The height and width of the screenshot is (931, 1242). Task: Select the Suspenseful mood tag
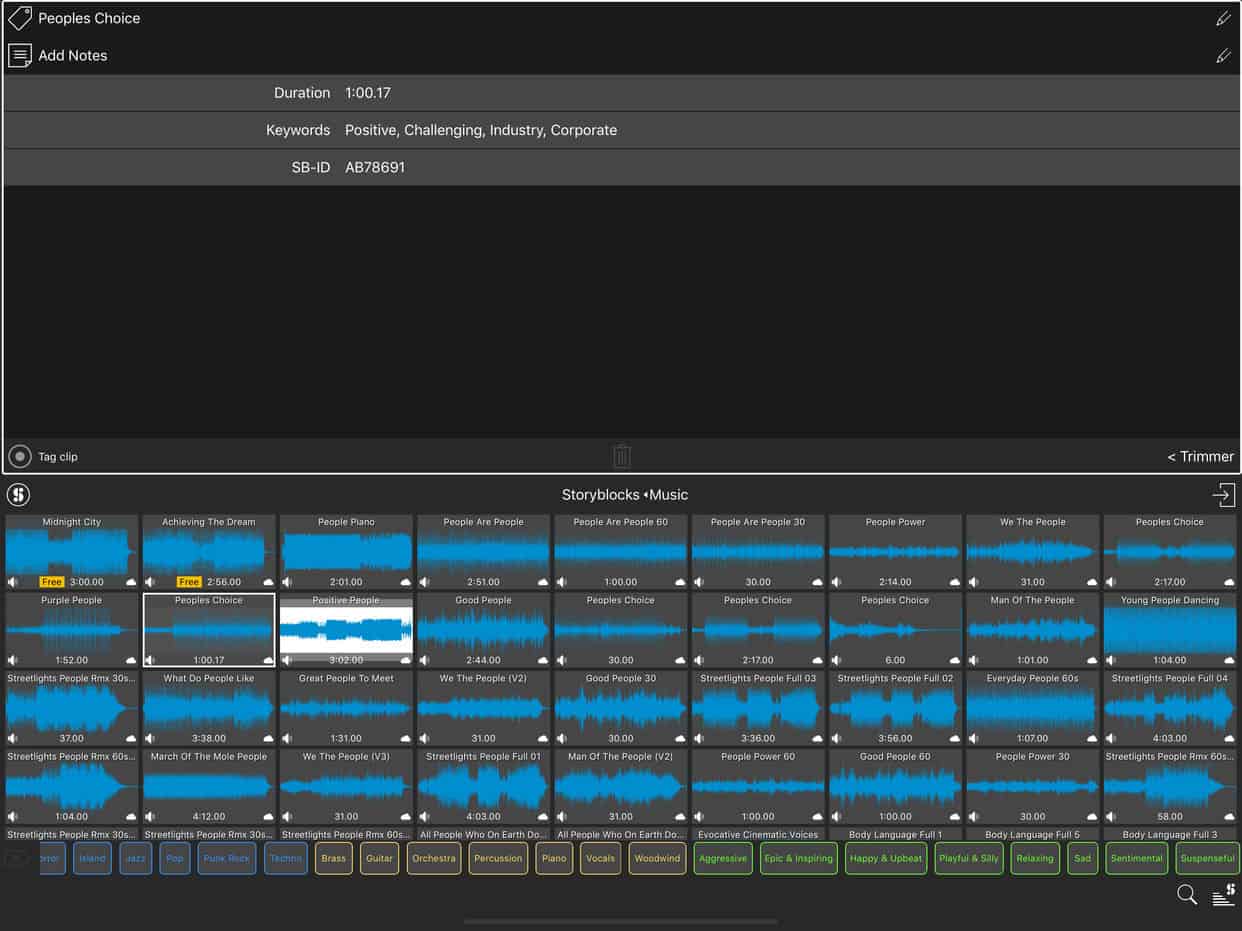1207,858
